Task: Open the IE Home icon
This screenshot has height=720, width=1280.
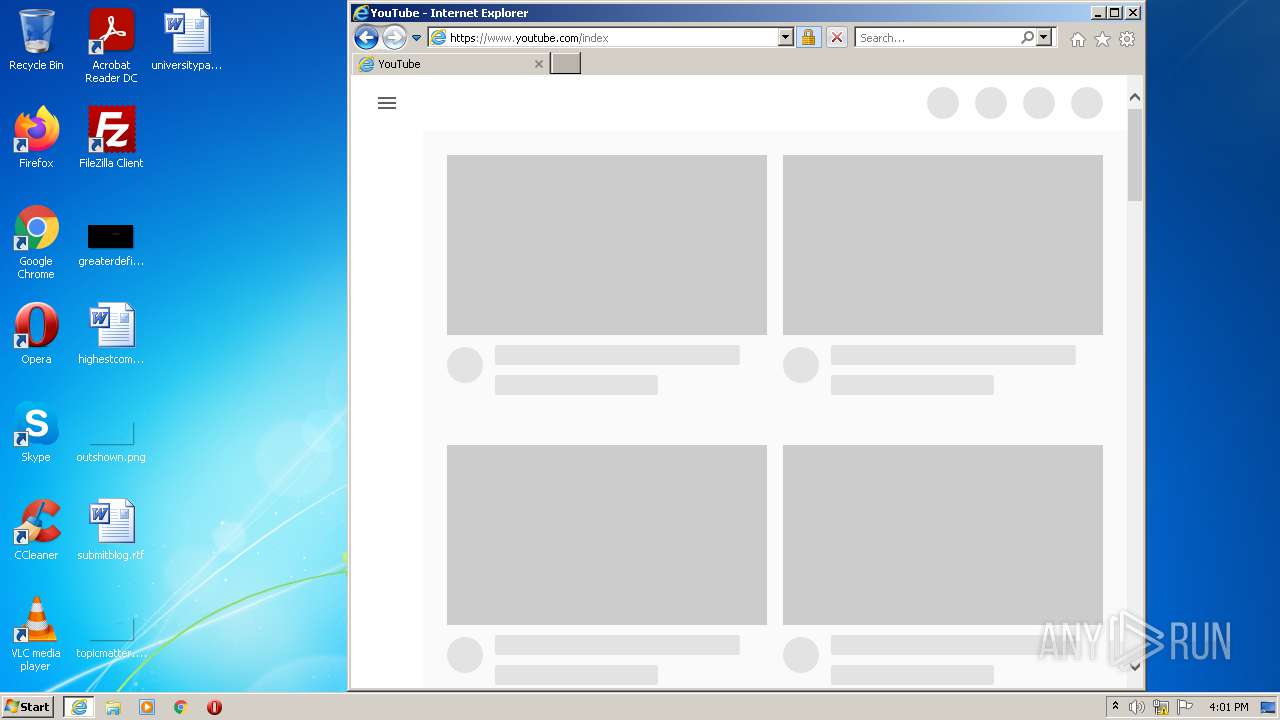Action: click(1078, 39)
